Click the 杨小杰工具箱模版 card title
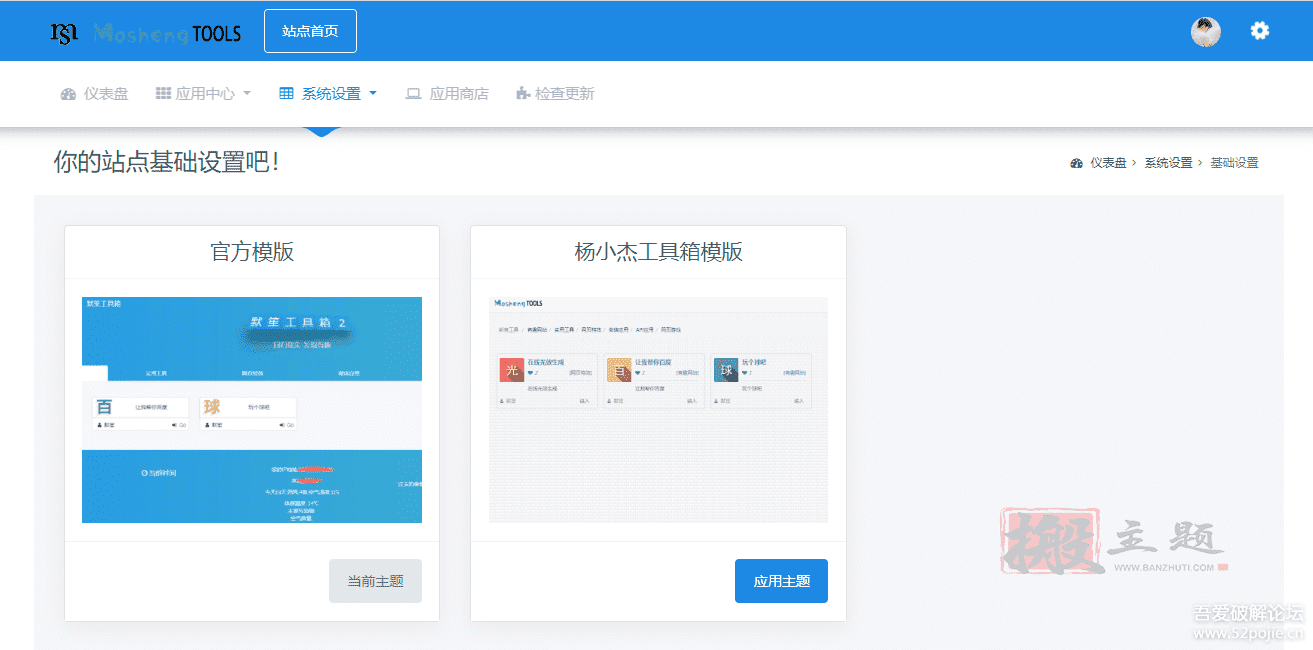 pyautogui.click(x=658, y=252)
